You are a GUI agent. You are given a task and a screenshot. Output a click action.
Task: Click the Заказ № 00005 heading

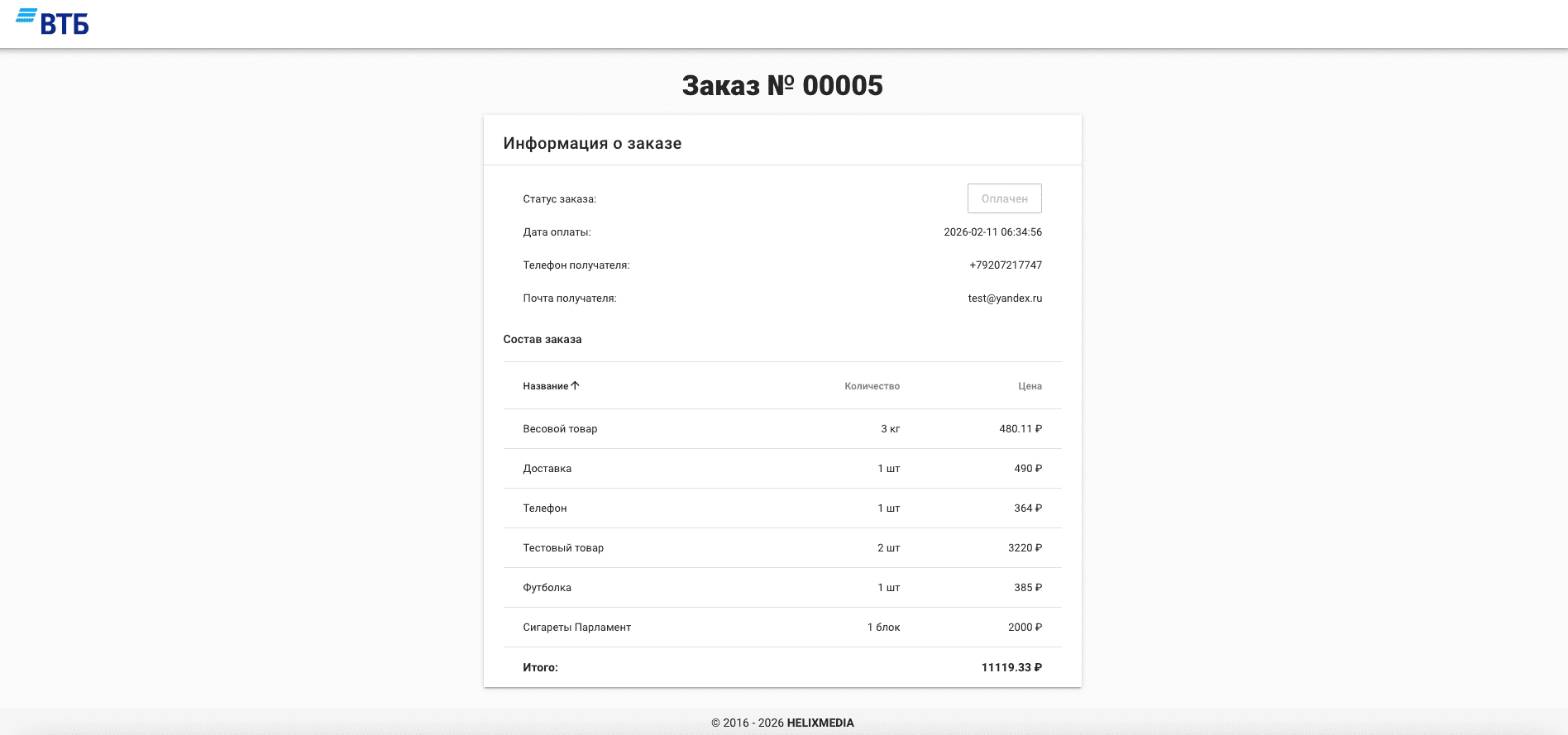[782, 85]
